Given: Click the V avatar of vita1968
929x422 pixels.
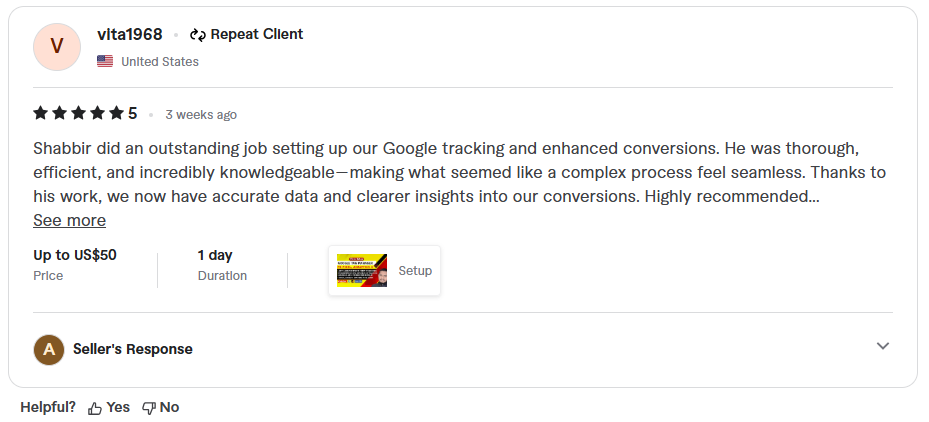Looking at the screenshot, I should click(57, 47).
